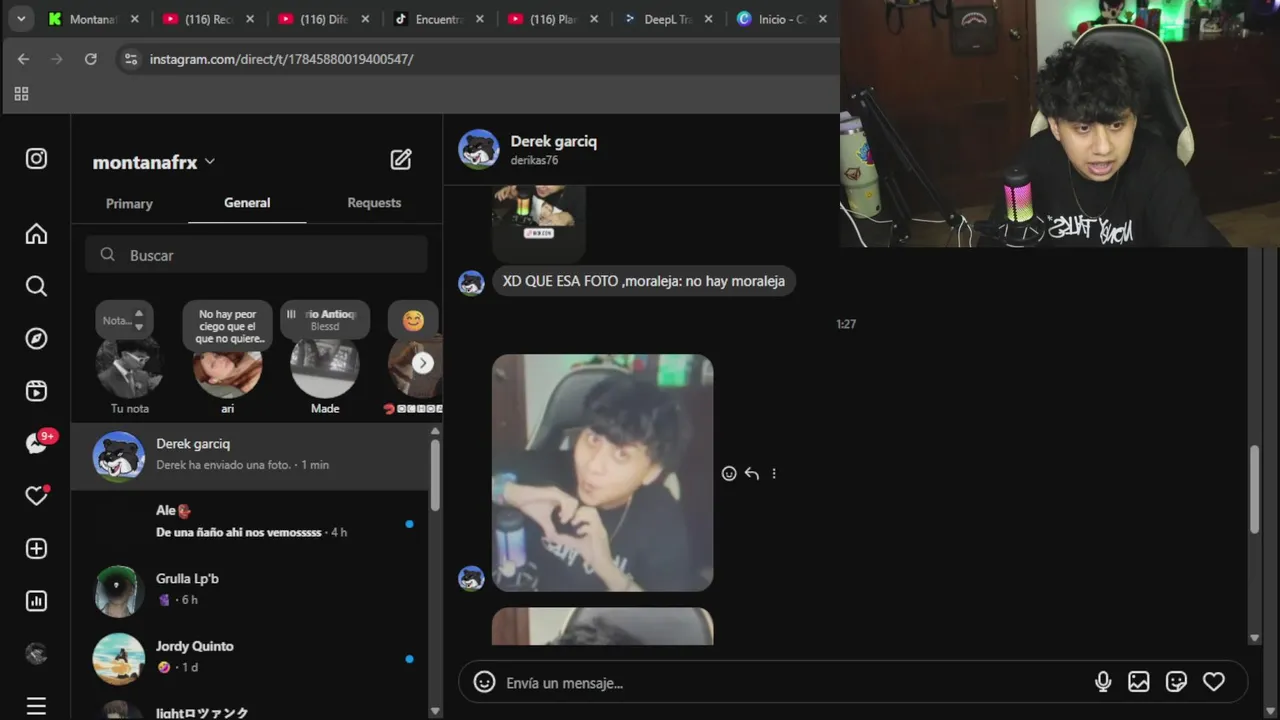1280x720 pixels.
Task: Open Messages icon with 9+ badge
Action: [39, 442]
